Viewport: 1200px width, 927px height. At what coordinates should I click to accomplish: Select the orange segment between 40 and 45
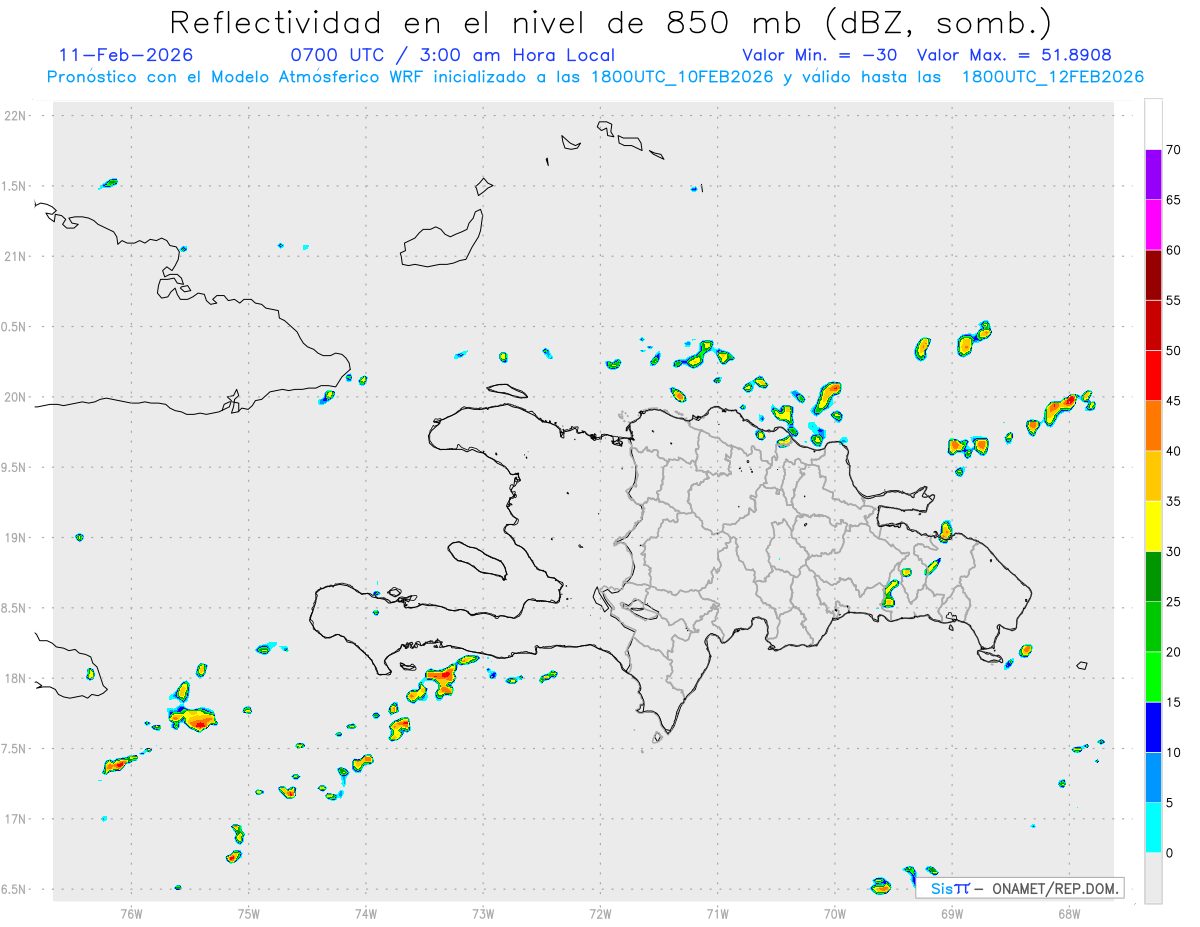pos(1153,426)
